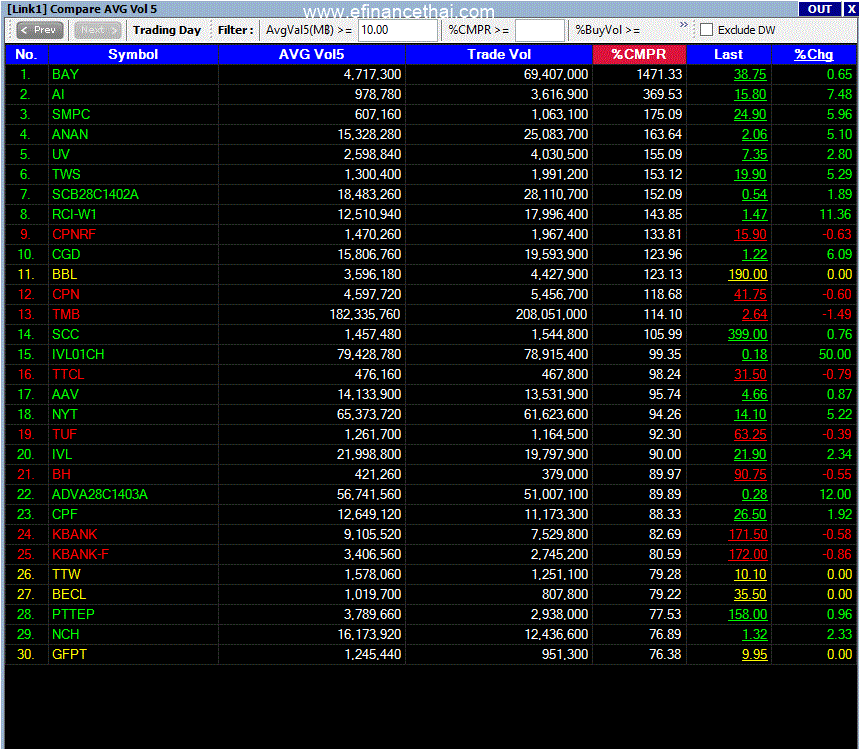The width and height of the screenshot is (859, 749).
Task: Select the TMB symbol
Action: pyautogui.click(x=66, y=315)
